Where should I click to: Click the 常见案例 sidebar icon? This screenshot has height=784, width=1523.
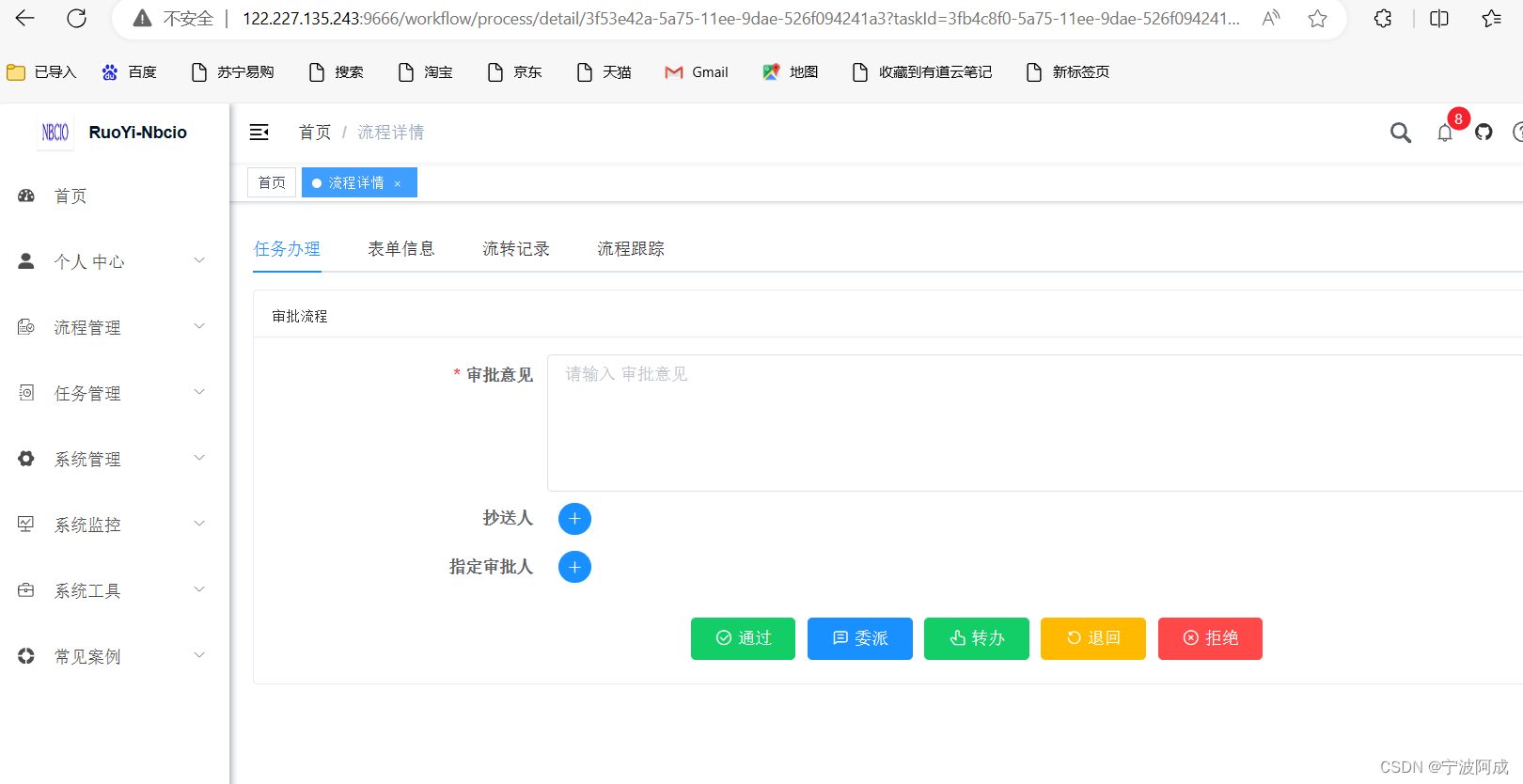[26, 656]
